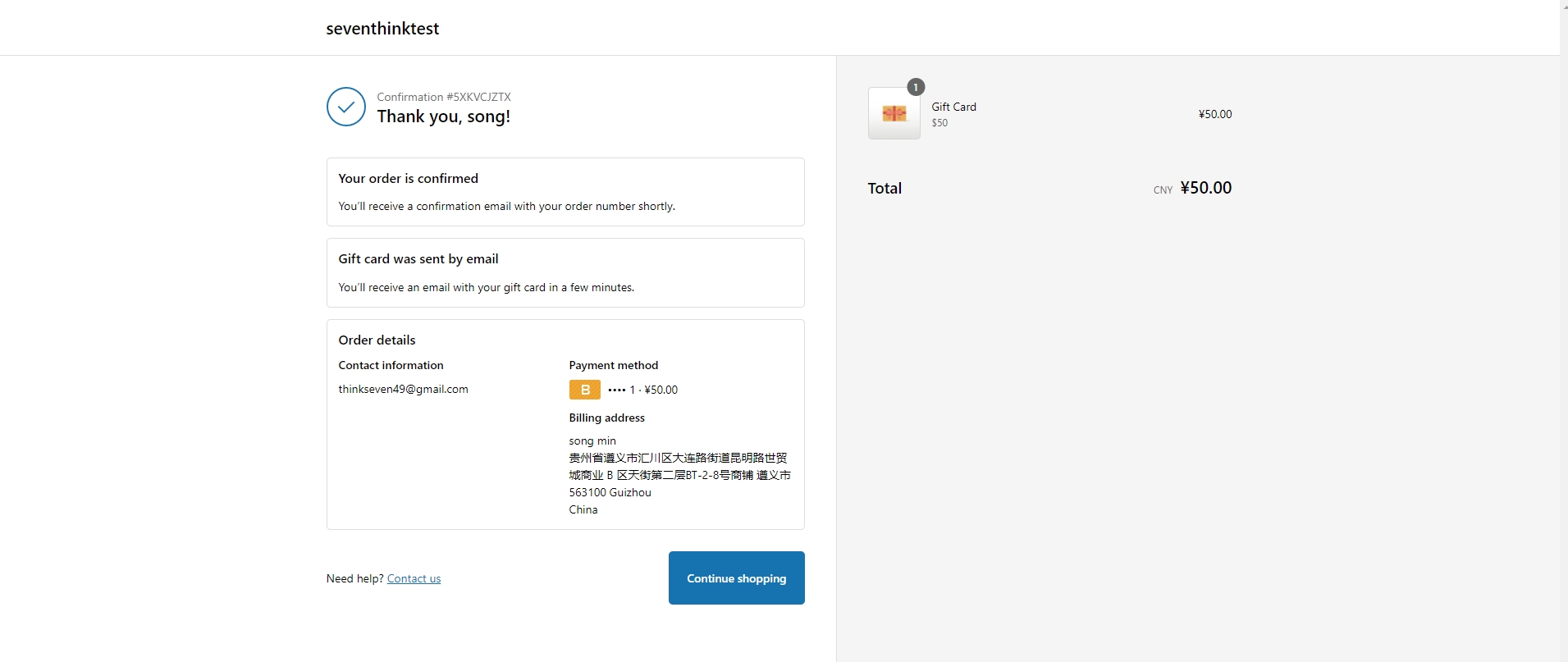Click the CNY currency label

pyautogui.click(x=1162, y=190)
